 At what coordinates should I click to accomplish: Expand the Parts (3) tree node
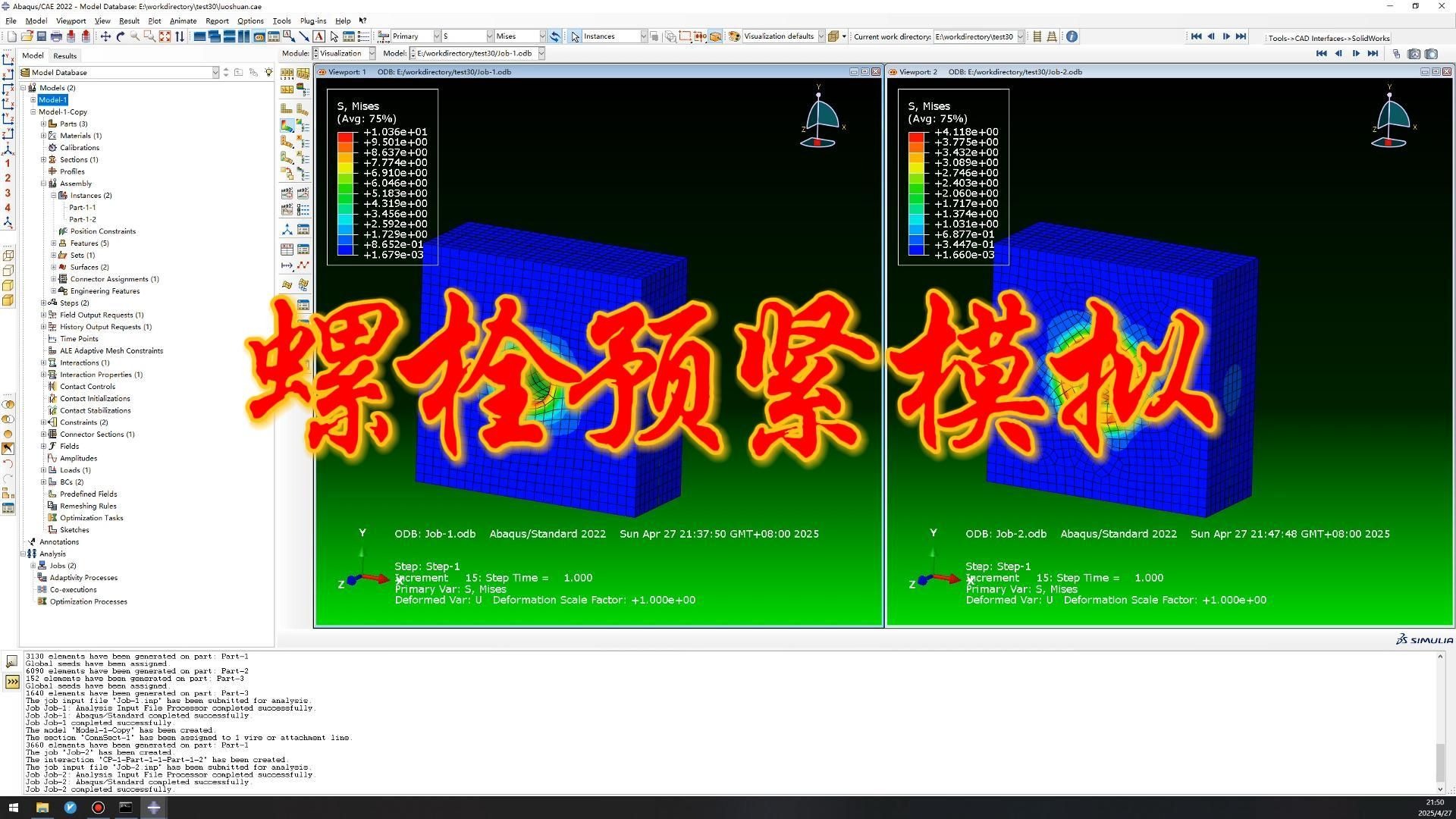(43, 124)
